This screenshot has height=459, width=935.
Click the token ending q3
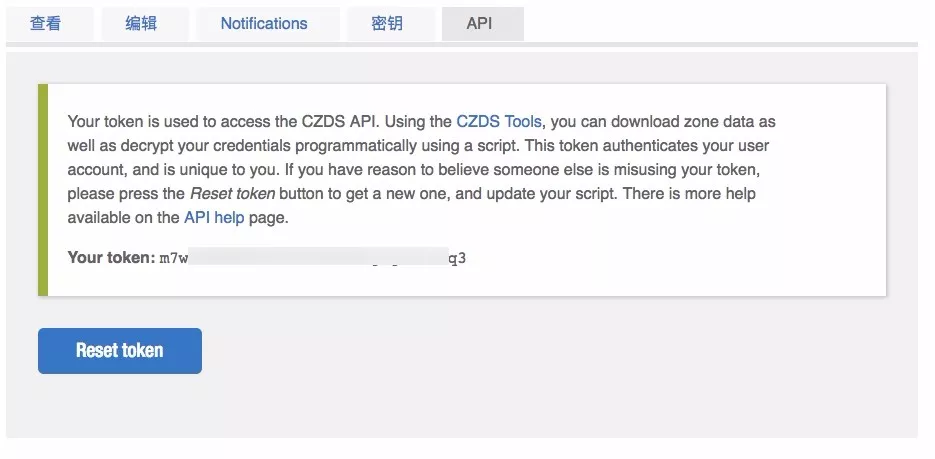[x=457, y=258]
